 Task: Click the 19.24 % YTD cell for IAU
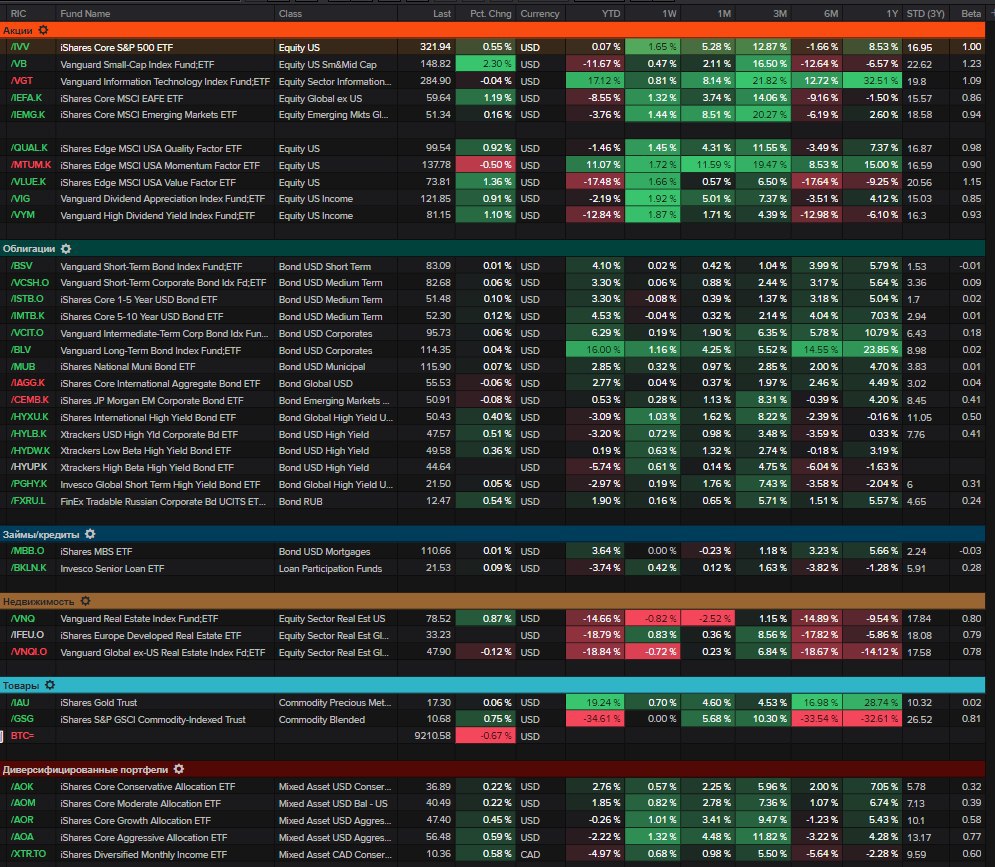[595, 703]
